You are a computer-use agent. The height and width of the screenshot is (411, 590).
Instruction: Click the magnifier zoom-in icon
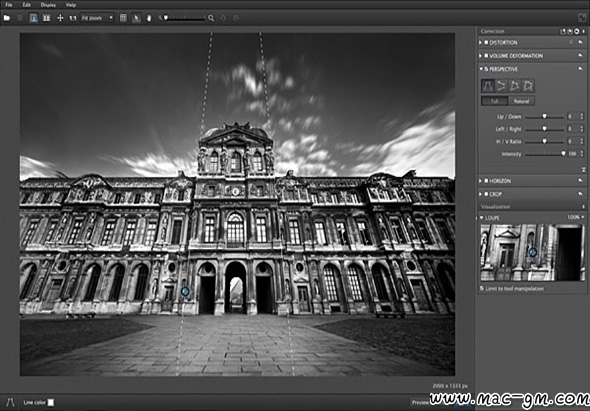coord(211,18)
